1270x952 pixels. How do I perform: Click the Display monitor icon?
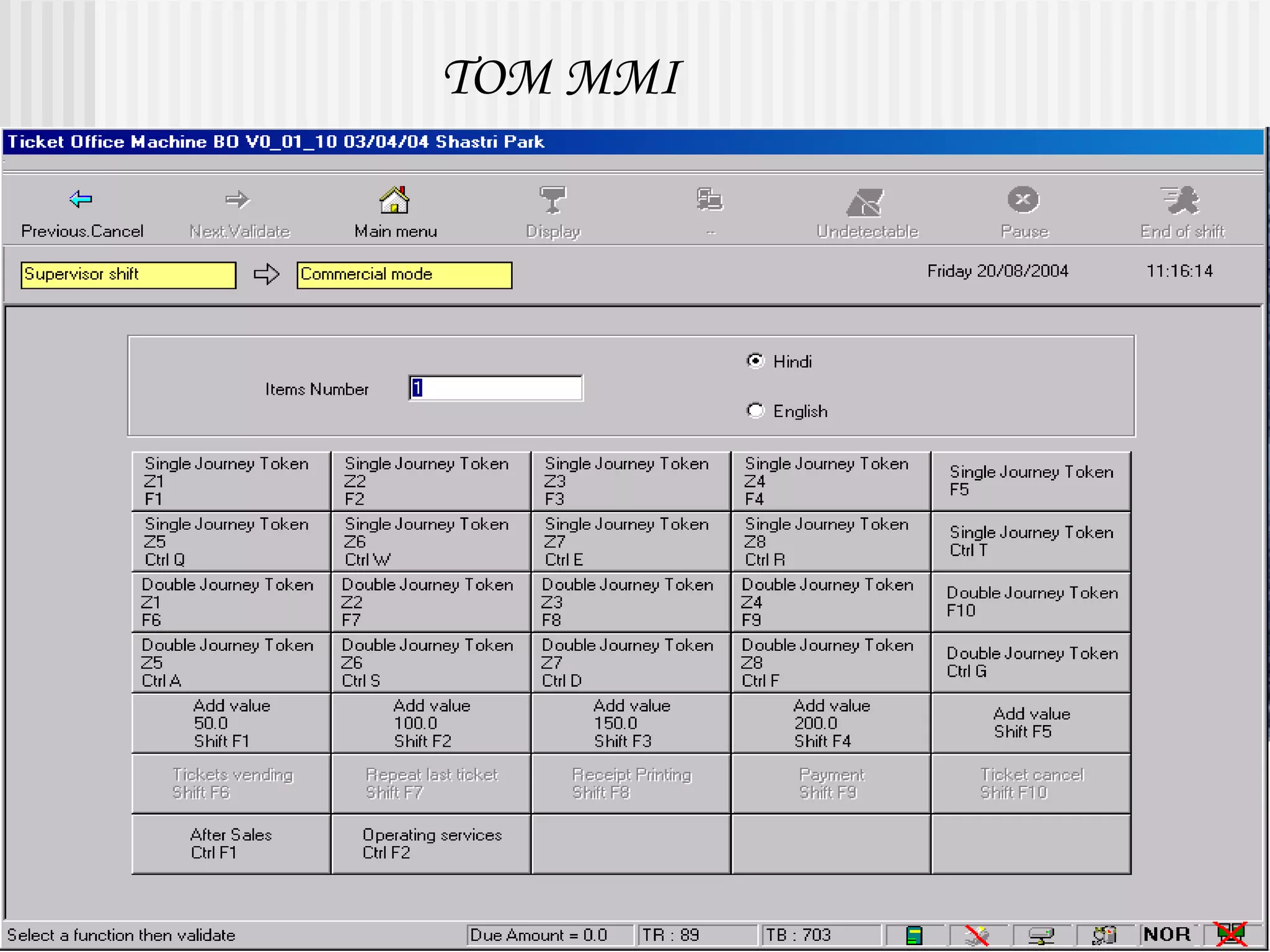click(x=553, y=200)
